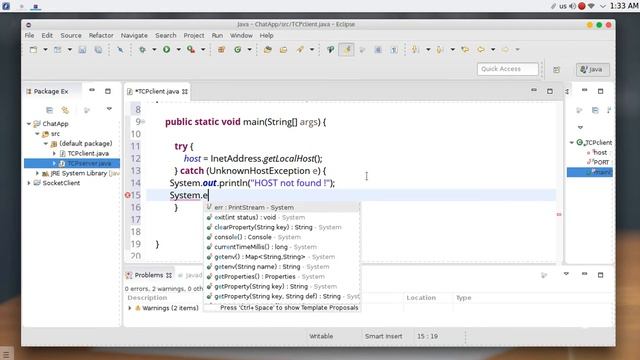Select the 'exit(int status)' proposal
This screenshot has width=640, height=360.
pyautogui.click(x=282, y=217)
